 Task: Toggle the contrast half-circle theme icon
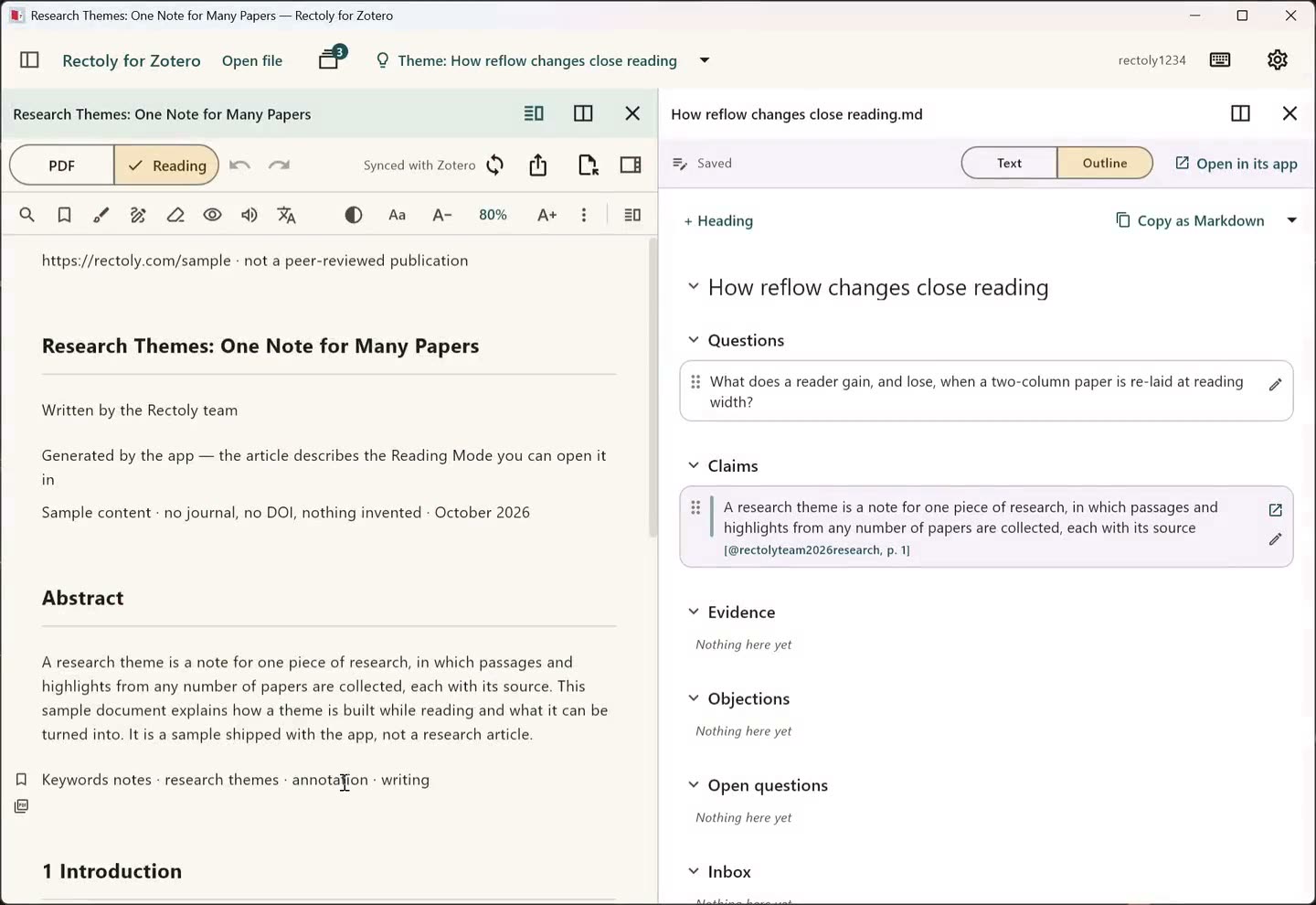tap(354, 215)
